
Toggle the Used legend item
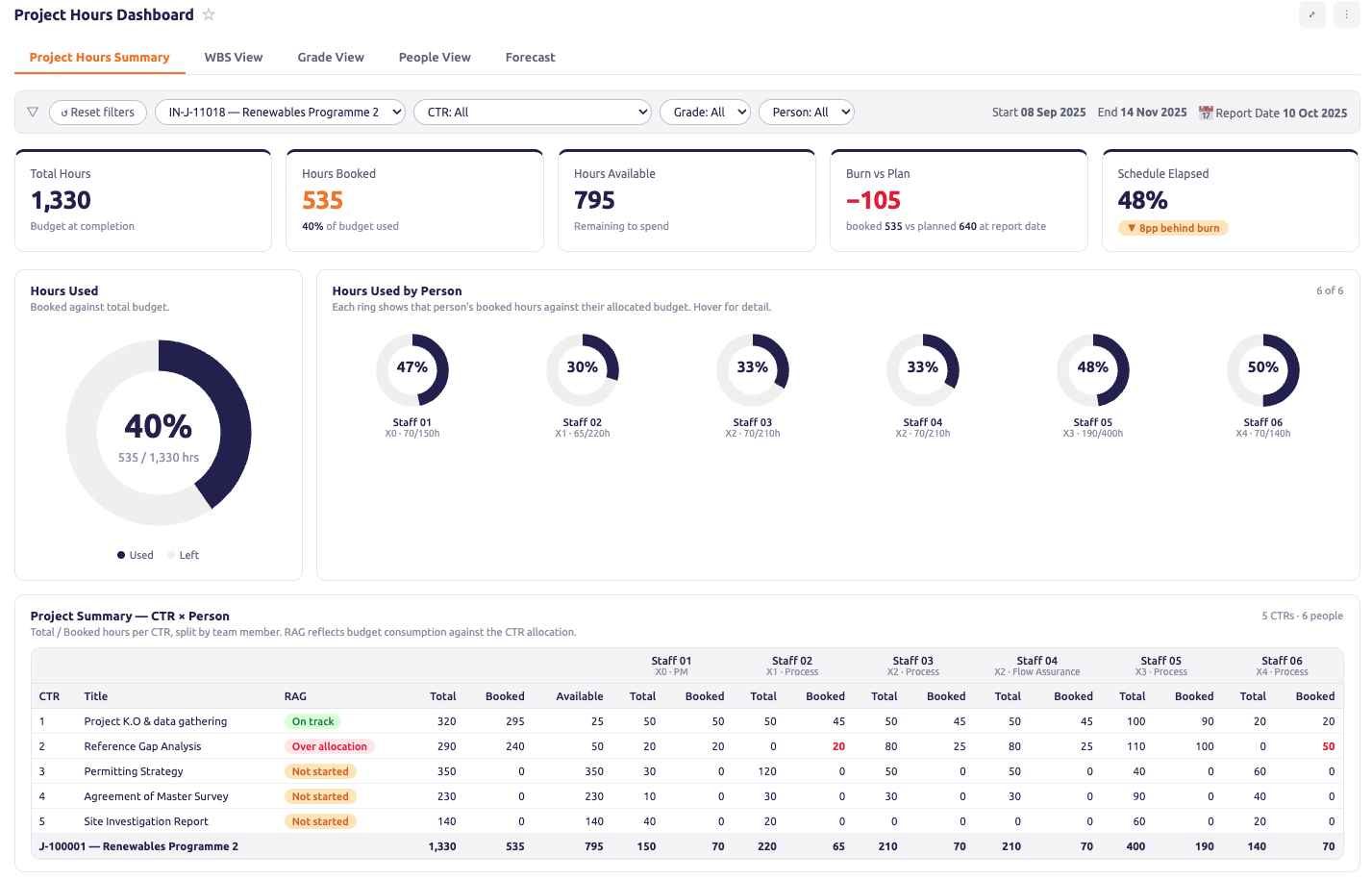(136, 555)
